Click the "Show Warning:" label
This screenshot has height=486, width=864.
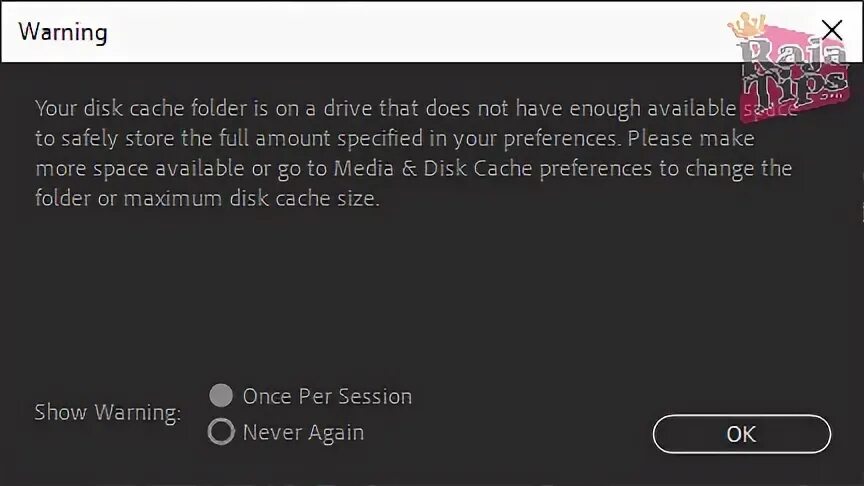(108, 412)
